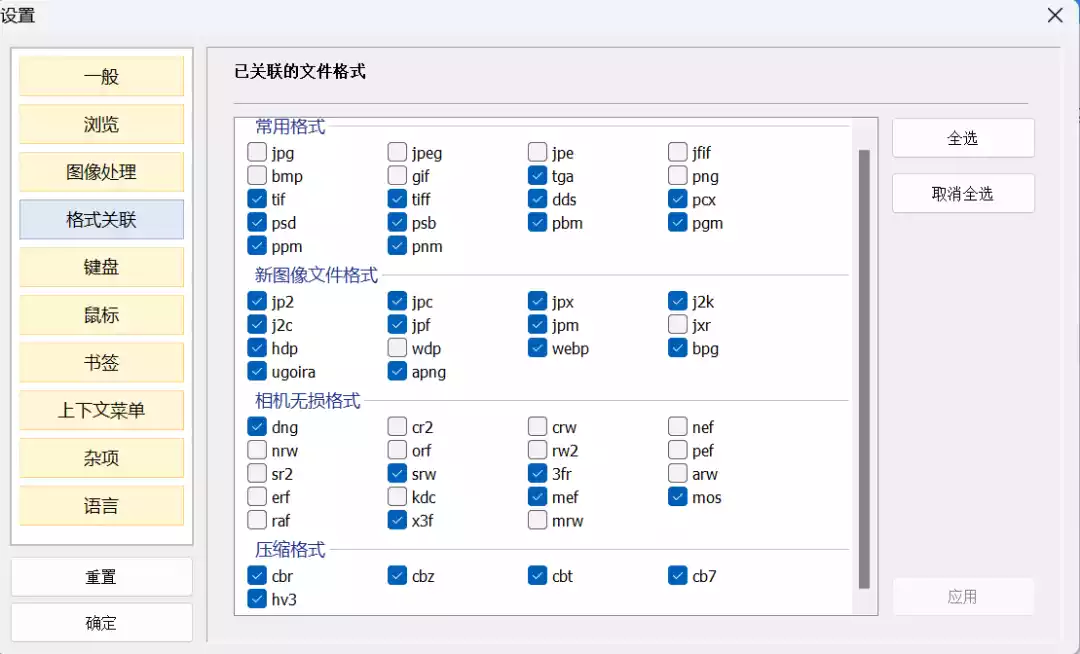Click the 取消全选 button
1080x654 pixels.
(x=963, y=193)
